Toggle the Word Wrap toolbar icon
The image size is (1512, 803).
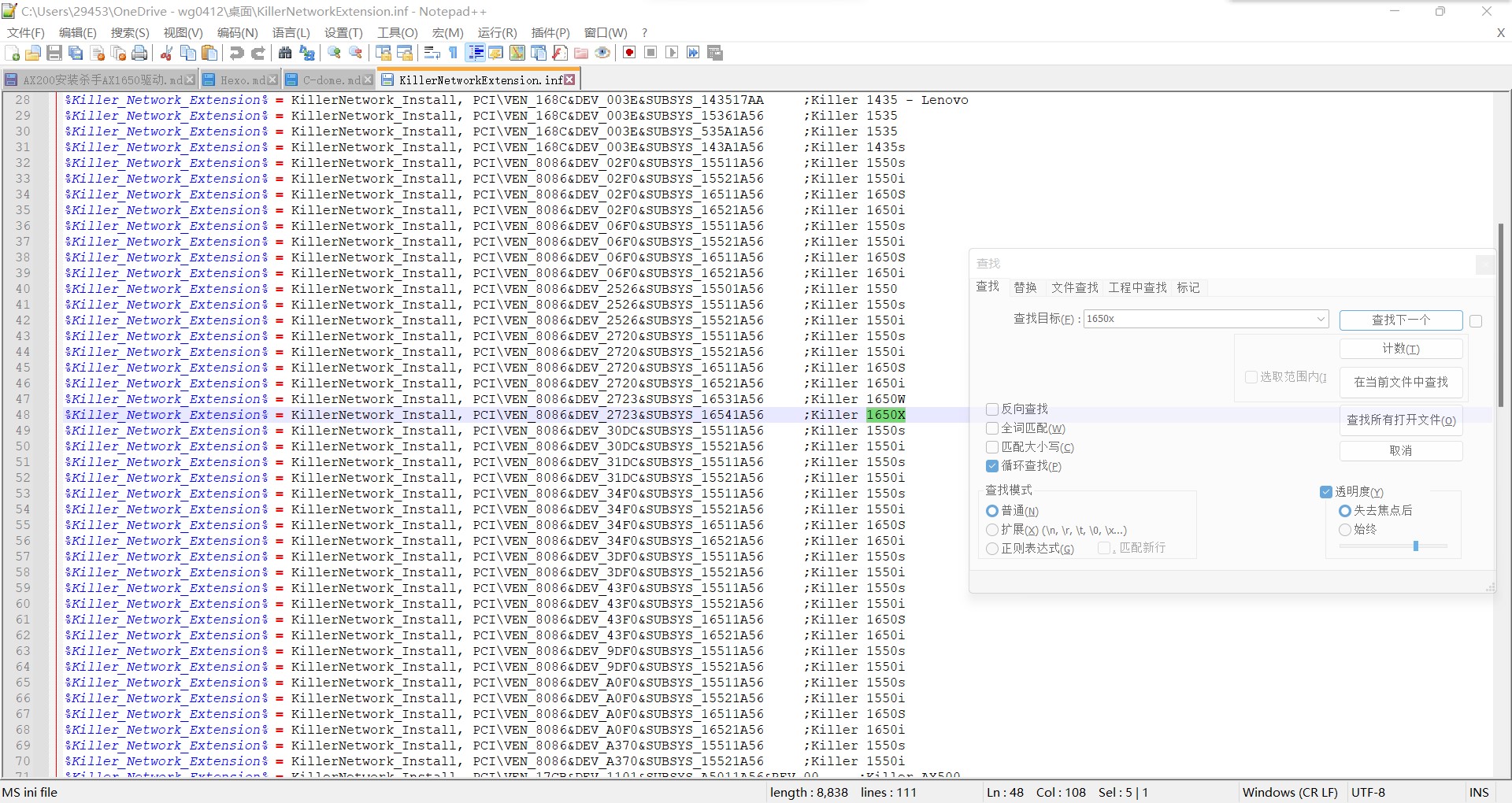point(432,53)
